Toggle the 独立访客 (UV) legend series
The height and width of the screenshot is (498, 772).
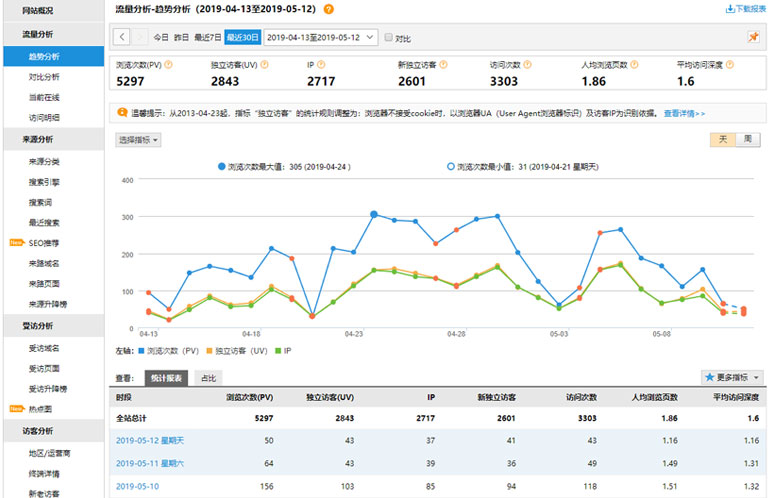tap(237, 351)
